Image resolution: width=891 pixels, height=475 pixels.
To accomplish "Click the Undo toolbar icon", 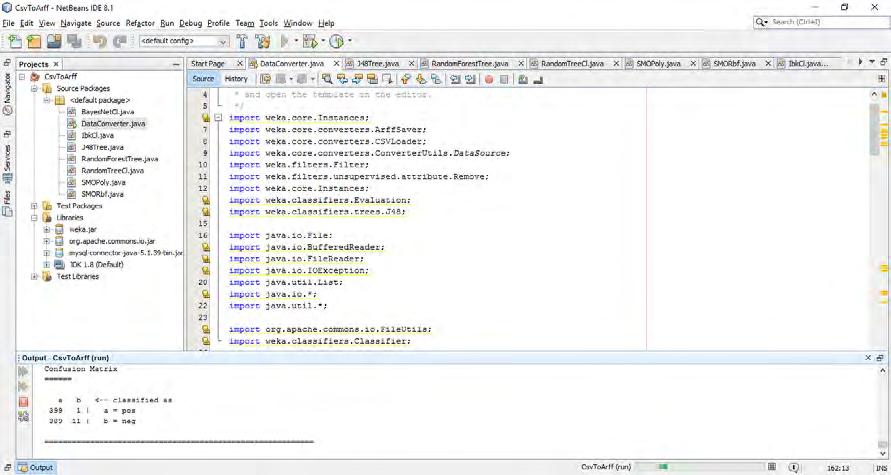I will pyautogui.click(x=99, y=41).
